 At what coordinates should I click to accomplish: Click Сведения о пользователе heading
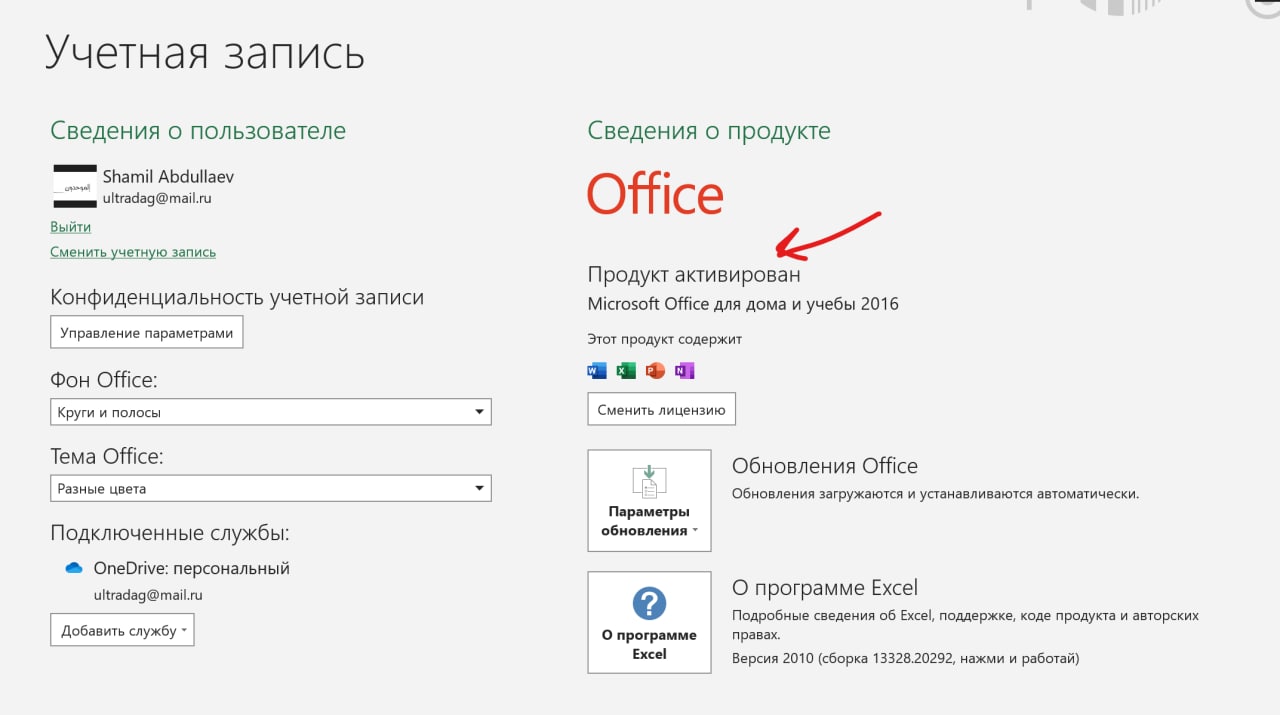[x=198, y=131]
